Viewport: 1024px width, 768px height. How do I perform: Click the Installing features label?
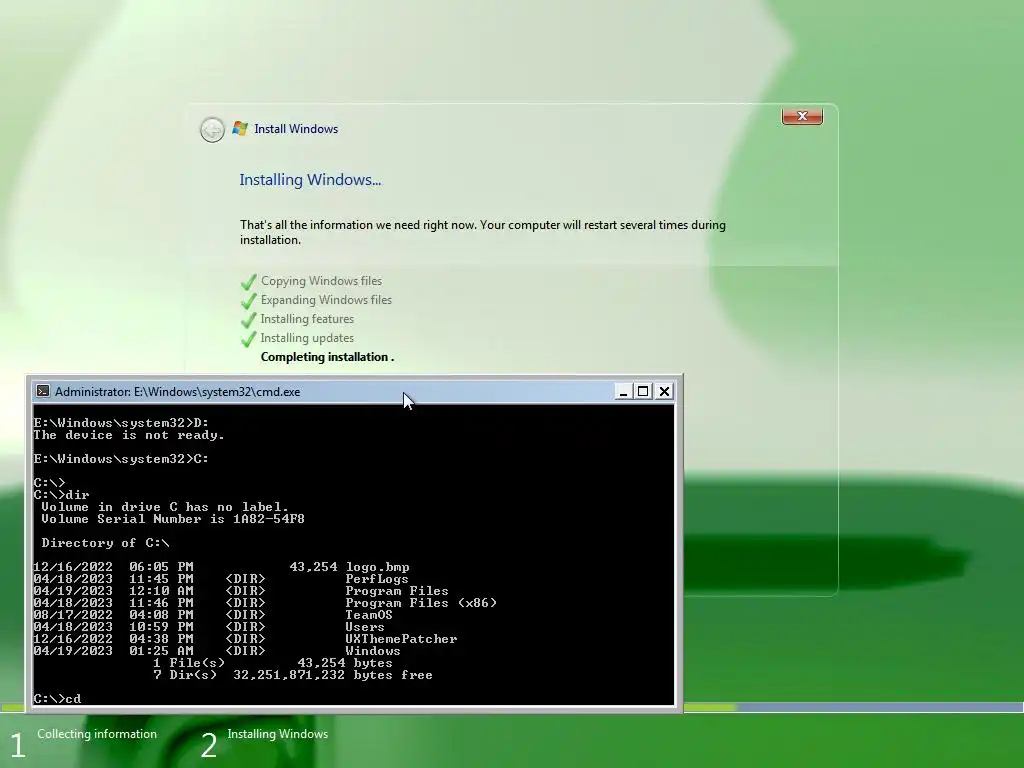[x=307, y=319]
